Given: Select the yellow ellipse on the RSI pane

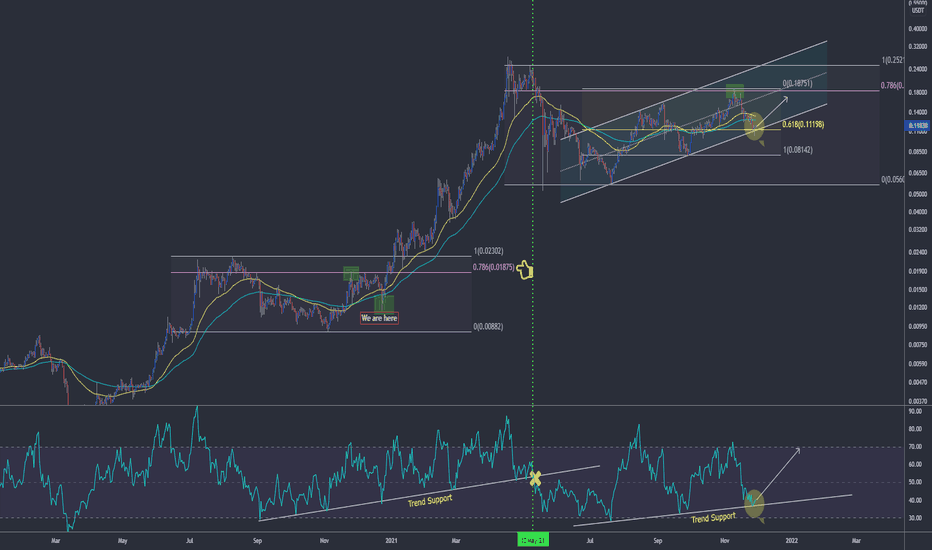Looking at the screenshot, I should click(x=754, y=503).
